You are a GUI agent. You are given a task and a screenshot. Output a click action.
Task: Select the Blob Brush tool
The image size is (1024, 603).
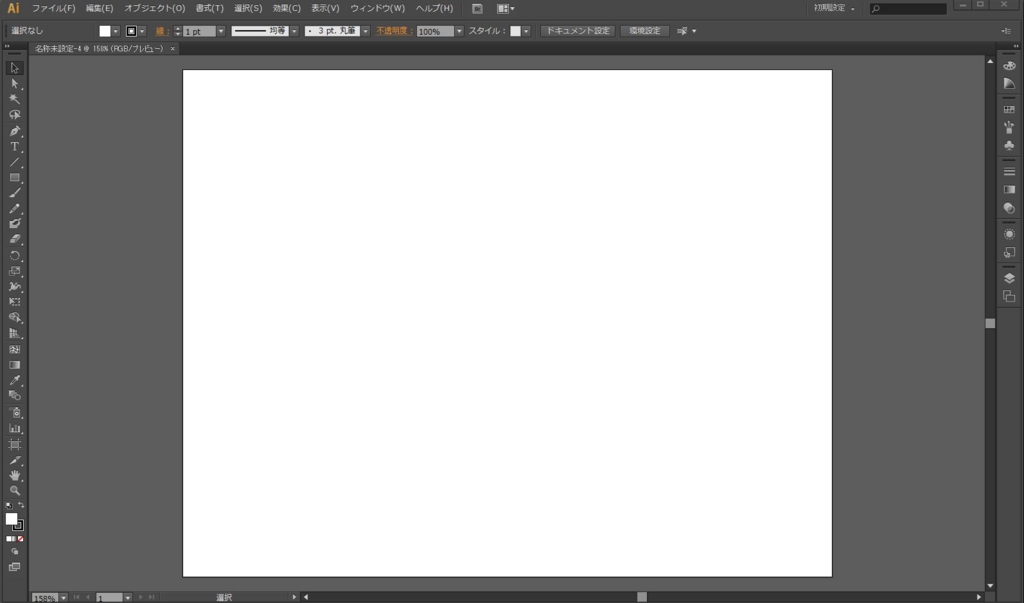(14, 223)
